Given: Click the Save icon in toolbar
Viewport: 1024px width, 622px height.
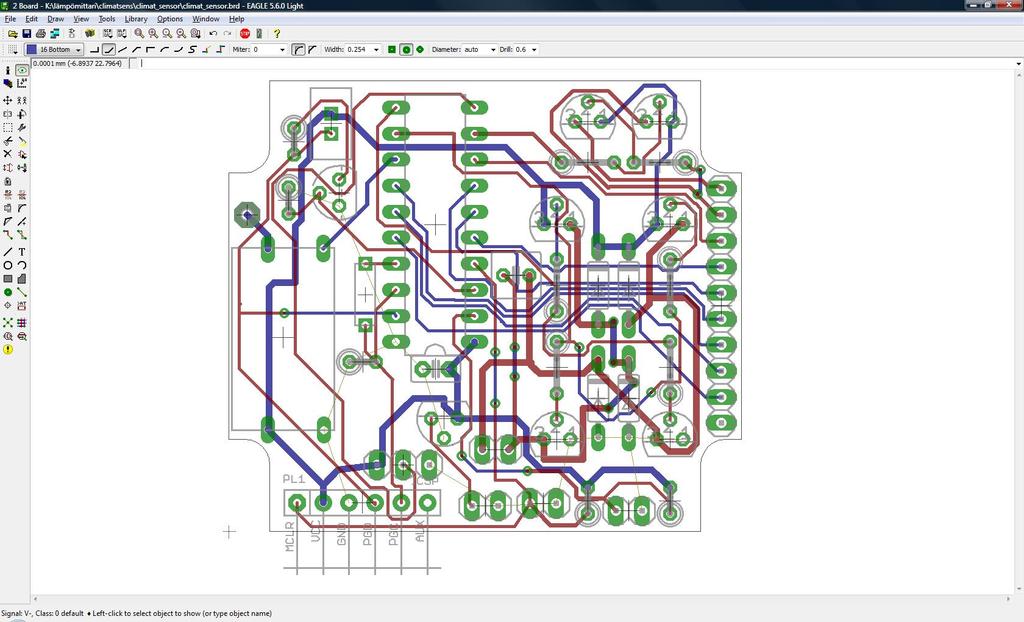Looking at the screenshot, I should tap(26, 33).
